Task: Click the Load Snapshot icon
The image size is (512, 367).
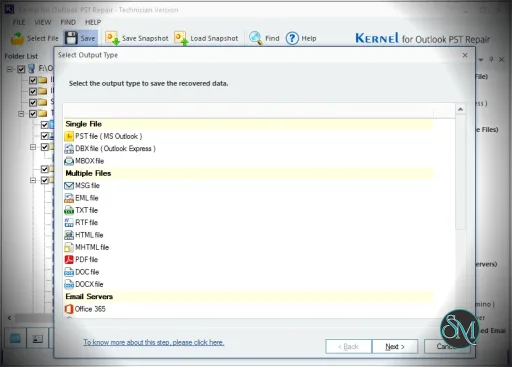Action: point(181,38)
